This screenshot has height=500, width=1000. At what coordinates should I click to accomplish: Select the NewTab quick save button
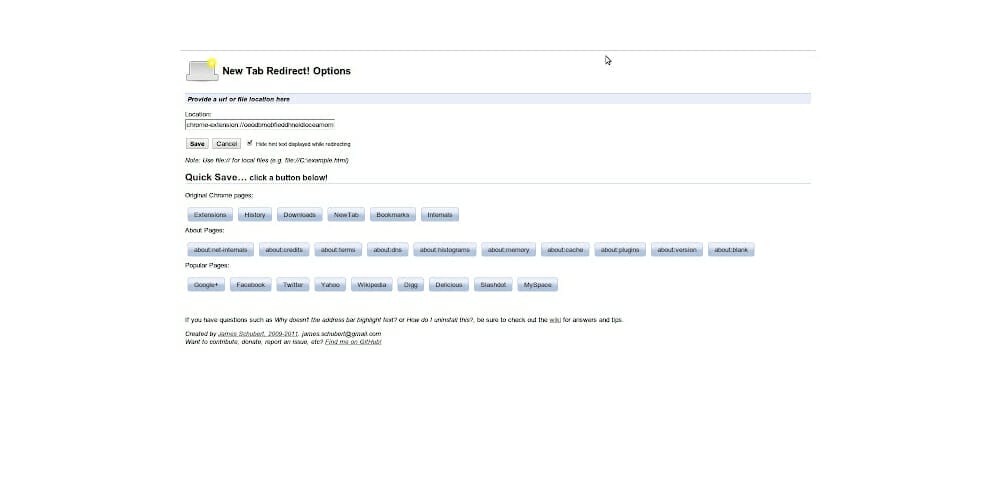[x=346, y=215]
